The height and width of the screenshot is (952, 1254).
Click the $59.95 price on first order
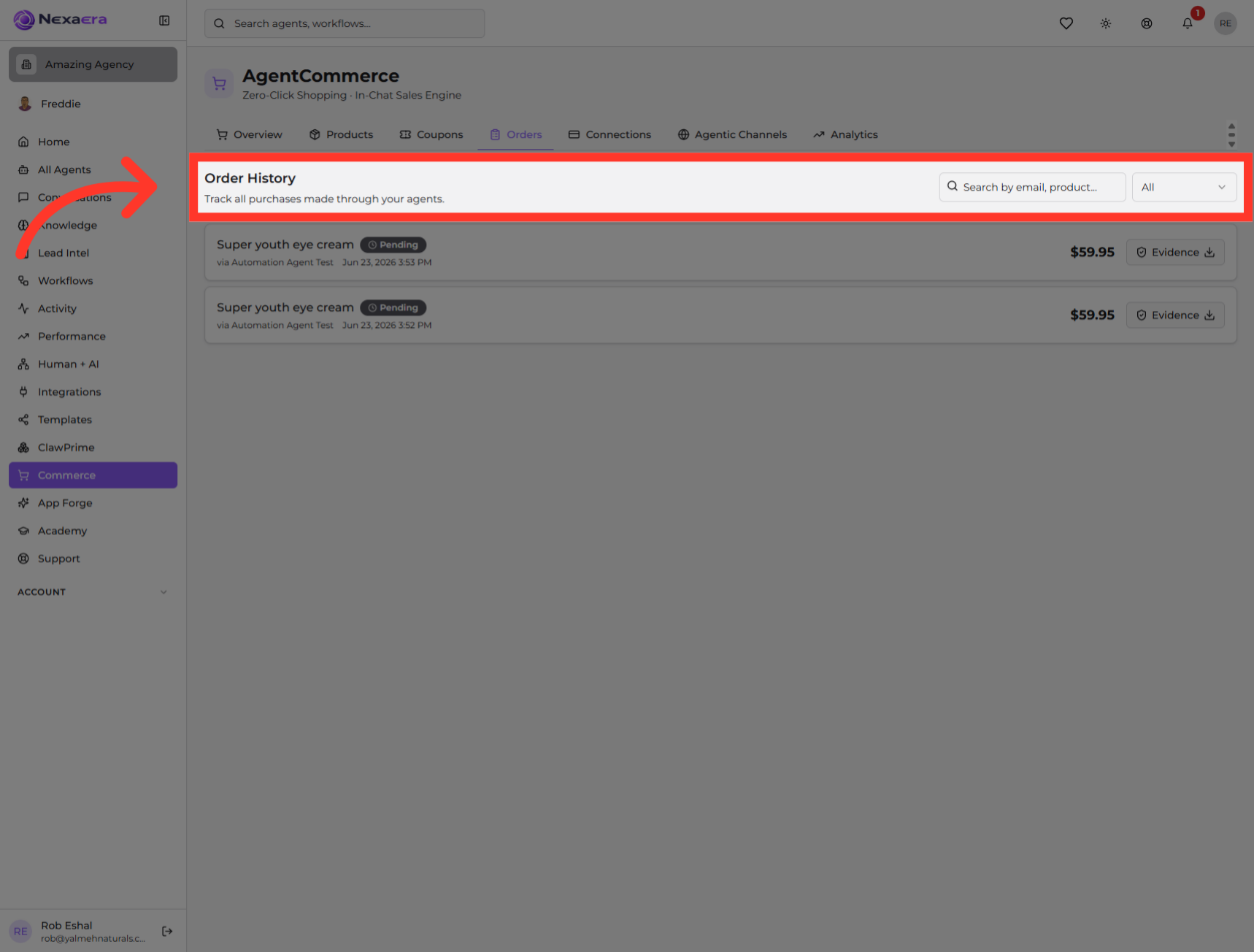pos(1092,252)
